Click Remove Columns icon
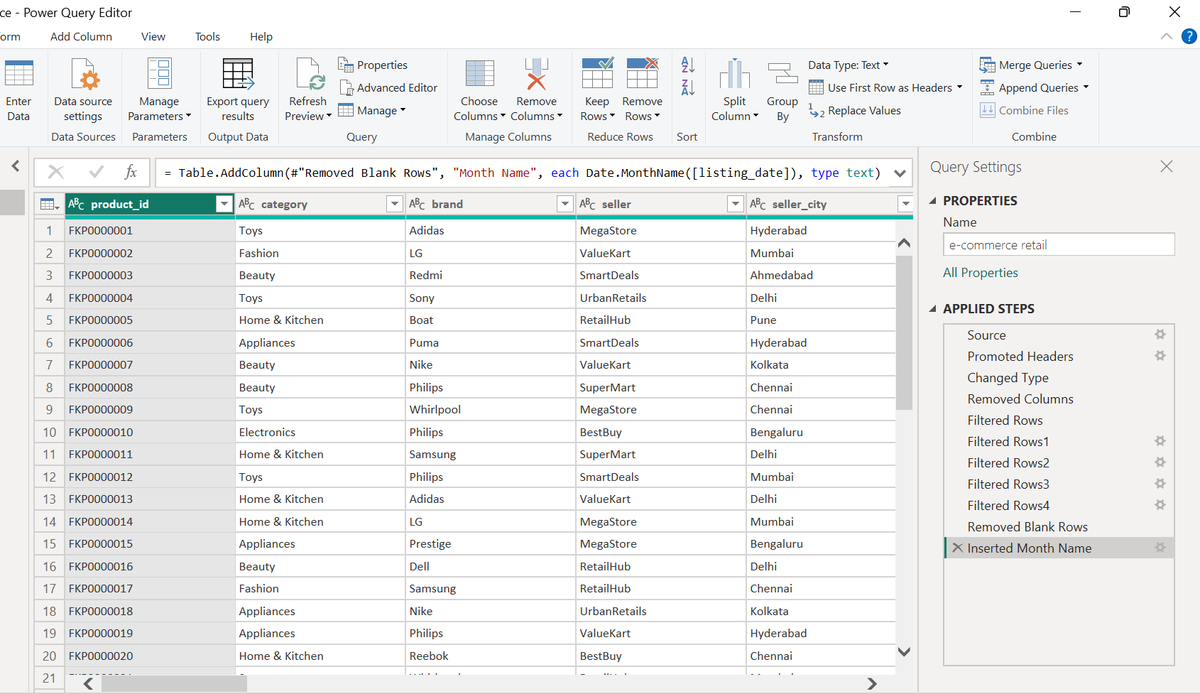Image resolution: width=1200 pixels, height=694 pixels. point(536,75)
